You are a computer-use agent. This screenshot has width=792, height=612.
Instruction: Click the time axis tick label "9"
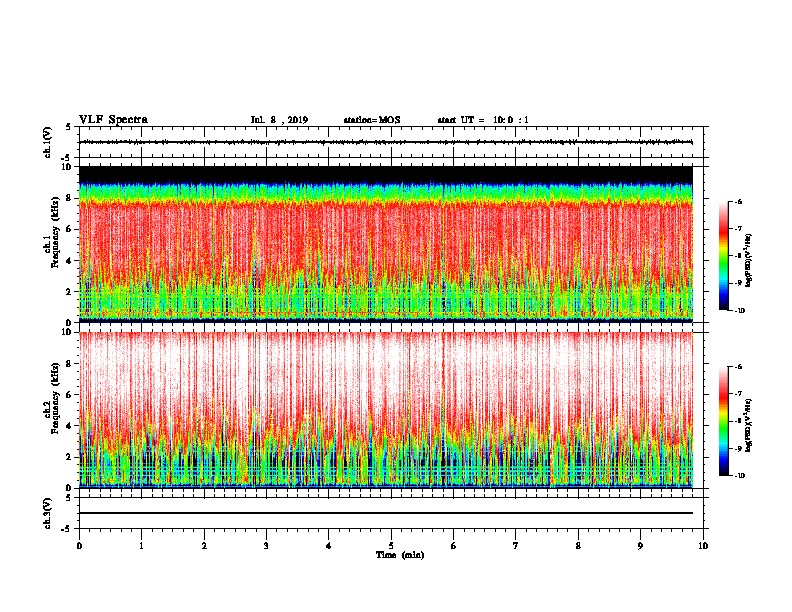tap(640, 546)
